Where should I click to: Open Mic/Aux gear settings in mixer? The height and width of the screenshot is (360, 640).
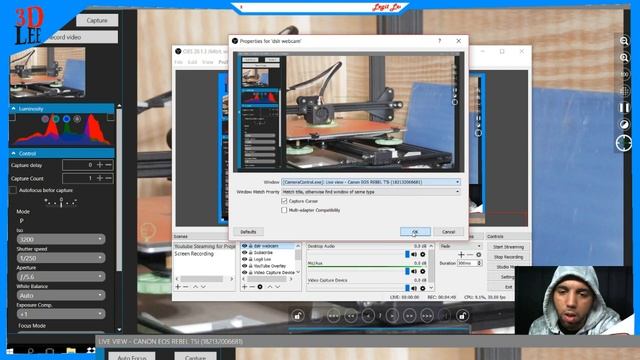[423, 271]
